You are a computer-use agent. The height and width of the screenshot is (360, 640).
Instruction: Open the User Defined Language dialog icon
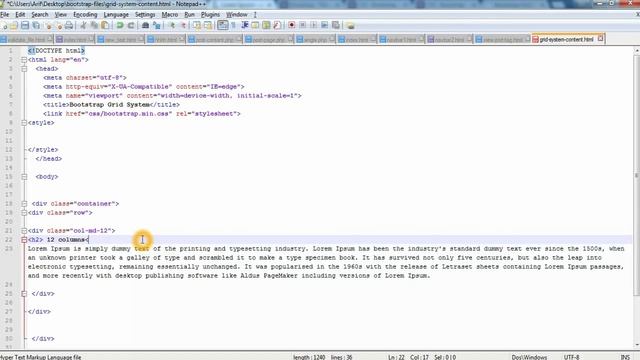click(x=255, y=26)
